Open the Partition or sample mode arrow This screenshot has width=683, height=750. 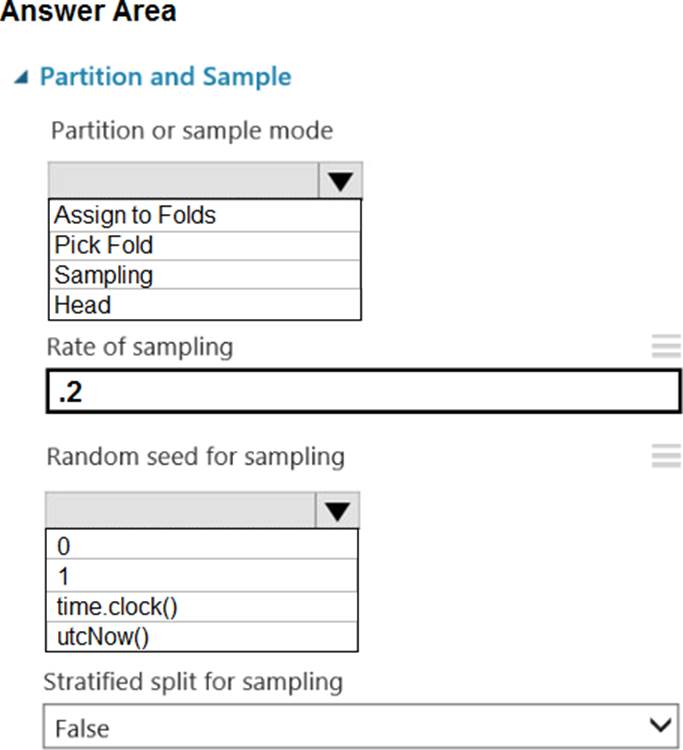click(x=340, y=181)
